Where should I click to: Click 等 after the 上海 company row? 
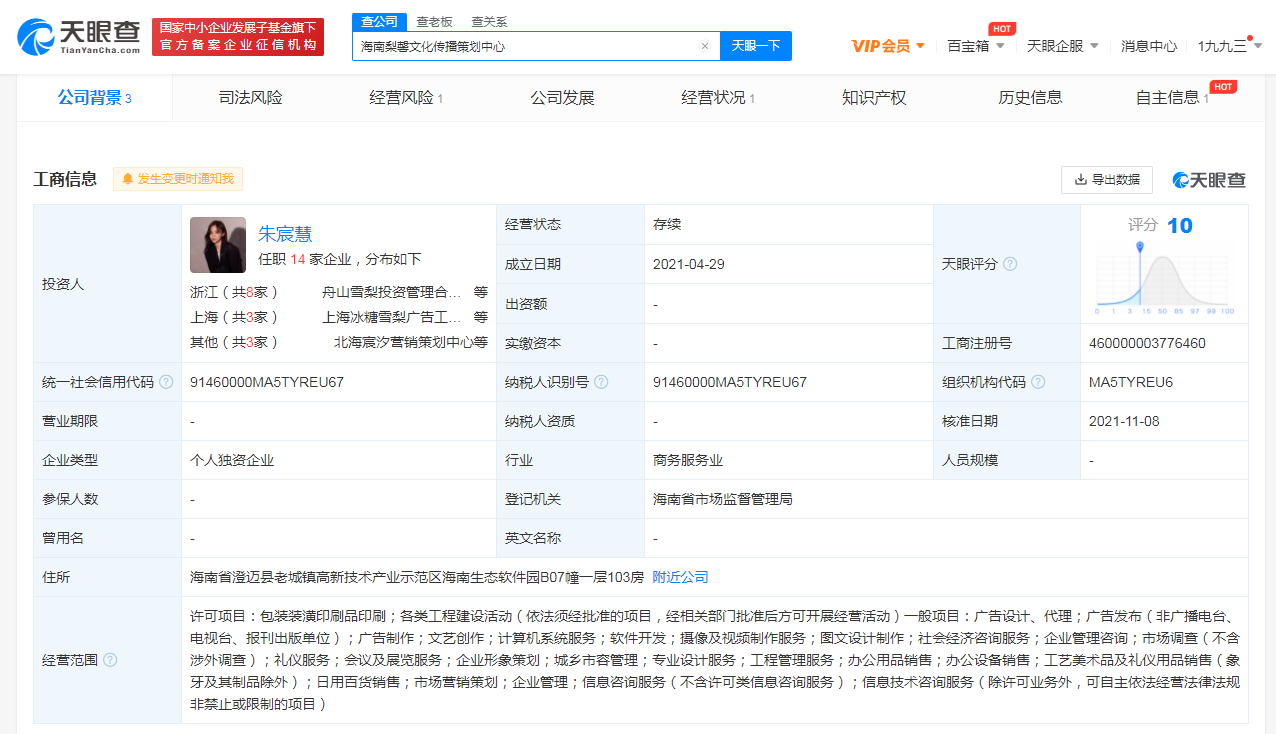481,317
